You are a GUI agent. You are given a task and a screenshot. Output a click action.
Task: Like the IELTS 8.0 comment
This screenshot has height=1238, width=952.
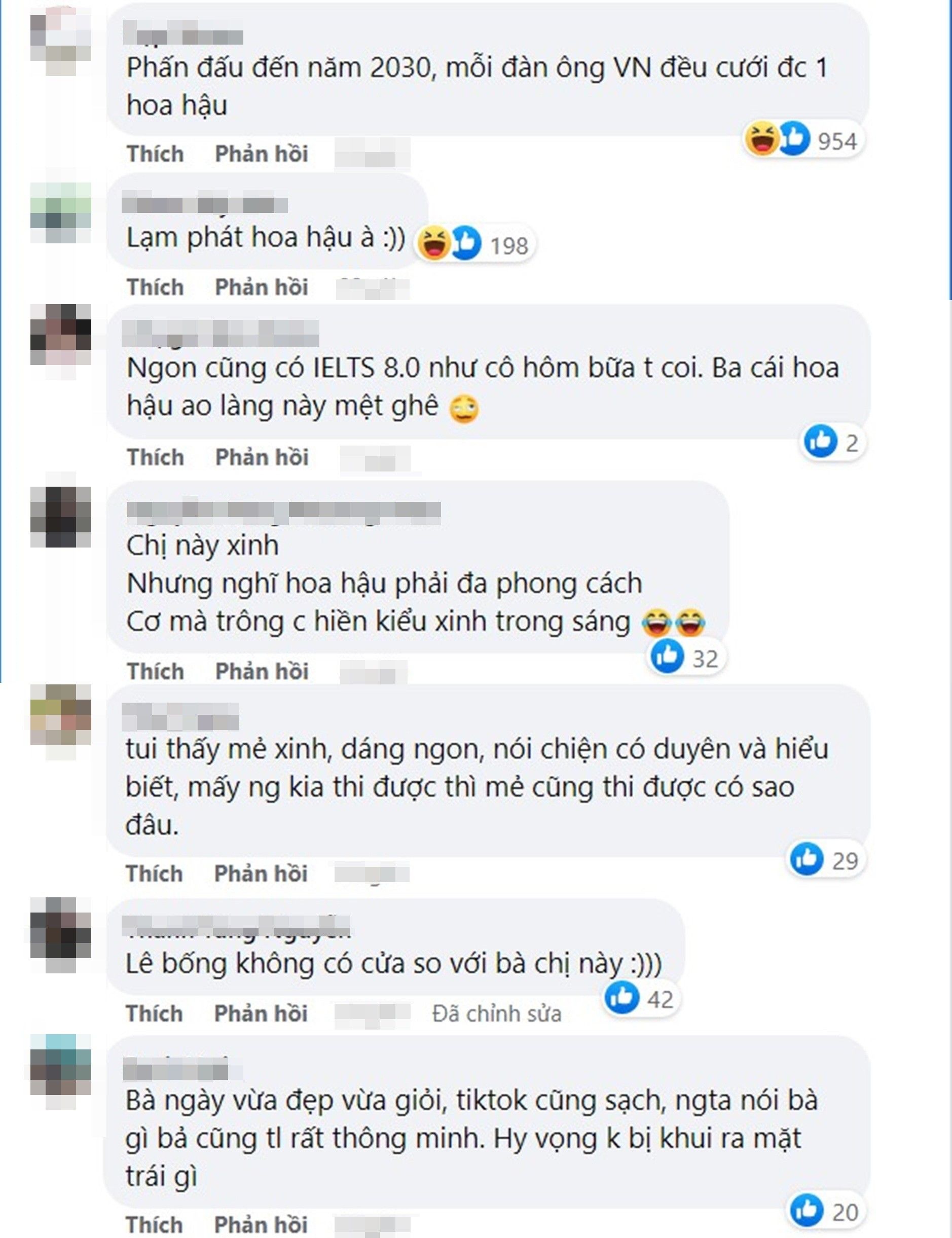coord(155,457)
